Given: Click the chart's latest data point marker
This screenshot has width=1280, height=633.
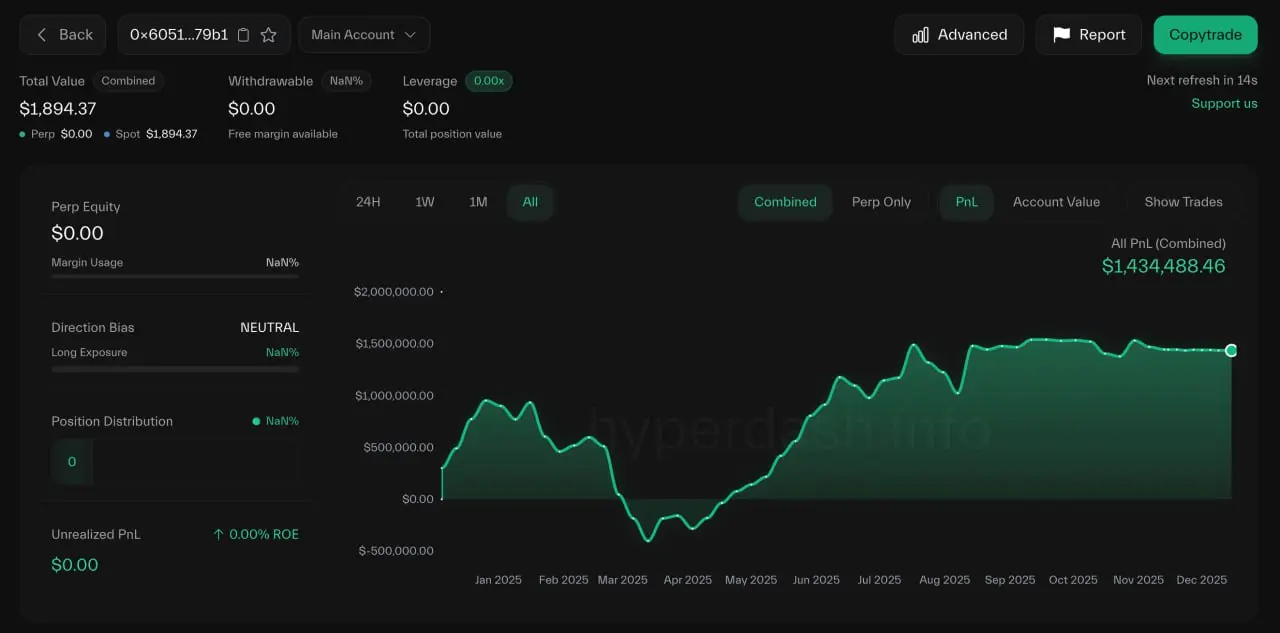Looking at the screenshot, I should pyautogui.click(x=1231, y=350).
